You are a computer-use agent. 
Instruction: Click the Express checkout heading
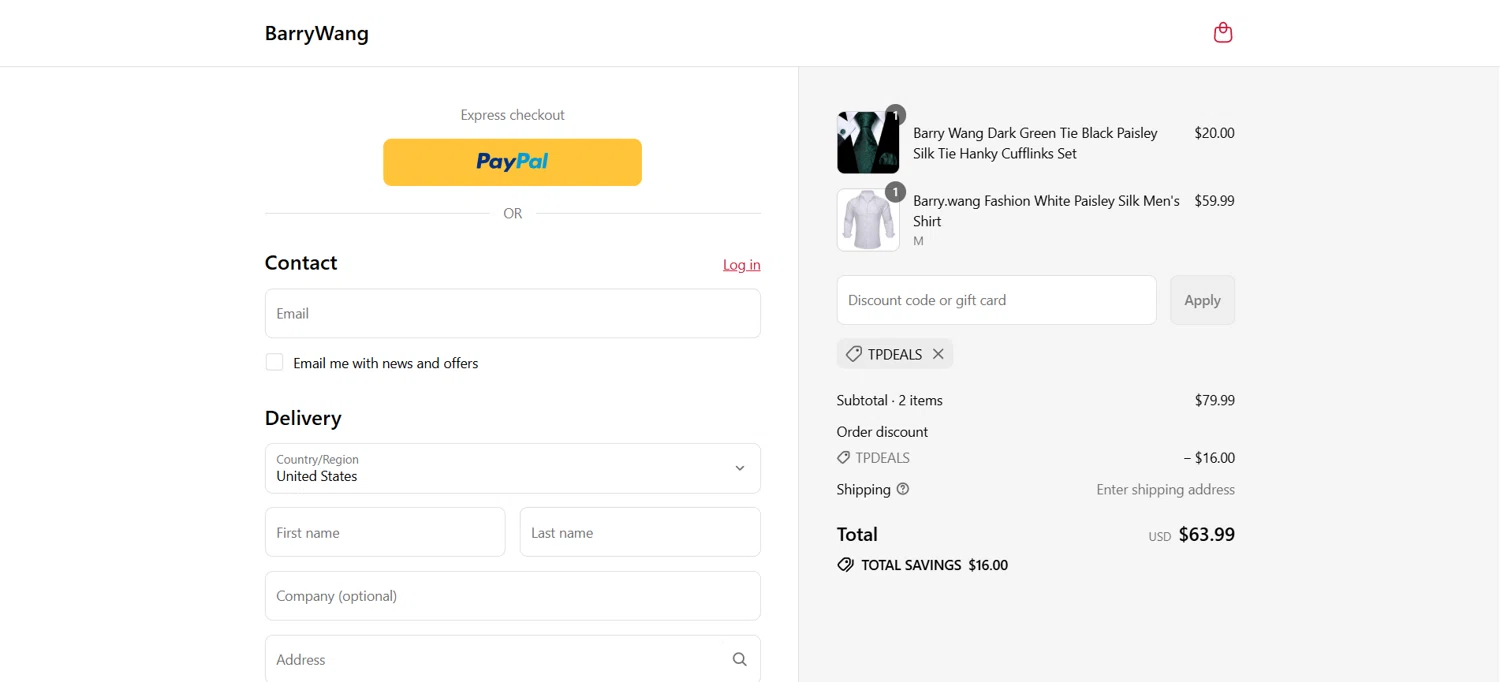click(x=512, y=115)
